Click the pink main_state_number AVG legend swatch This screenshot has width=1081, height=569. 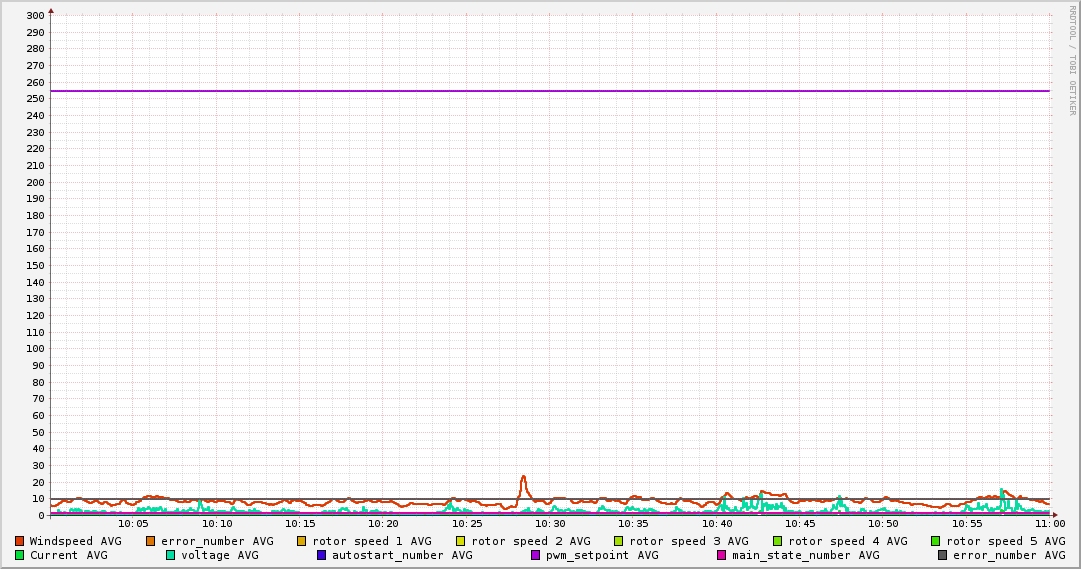coord(722,555)
